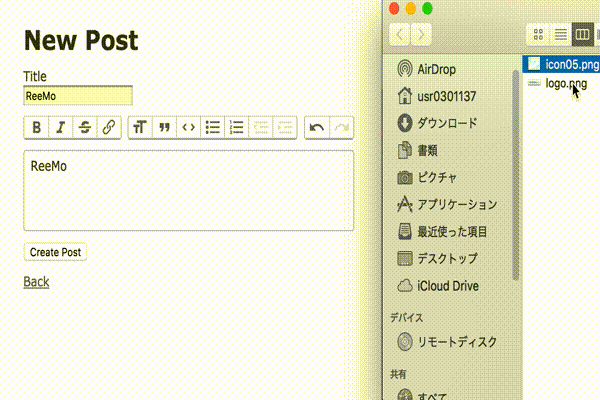Click the heading text size icon

pyautogui.click(x=140, y=127)
